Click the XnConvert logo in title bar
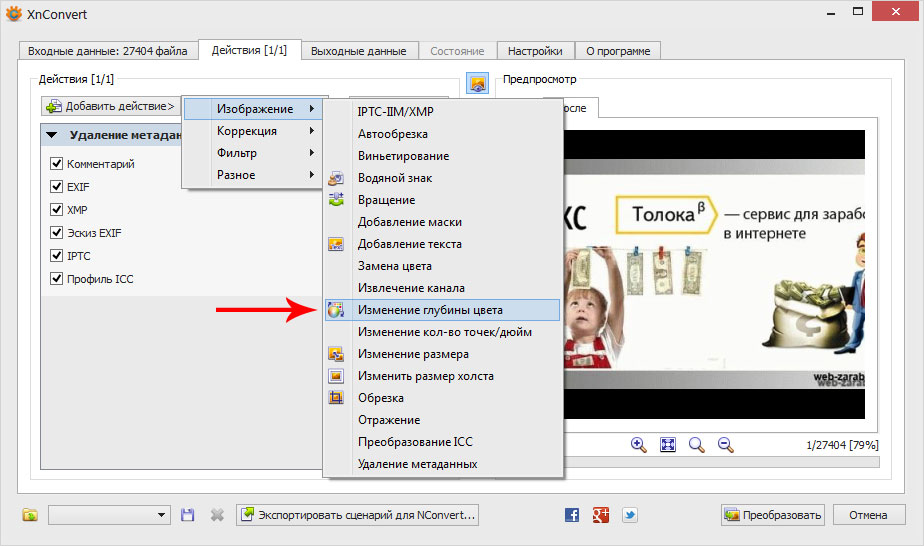This screenshot has width=924, height=546. coord(14,14)
